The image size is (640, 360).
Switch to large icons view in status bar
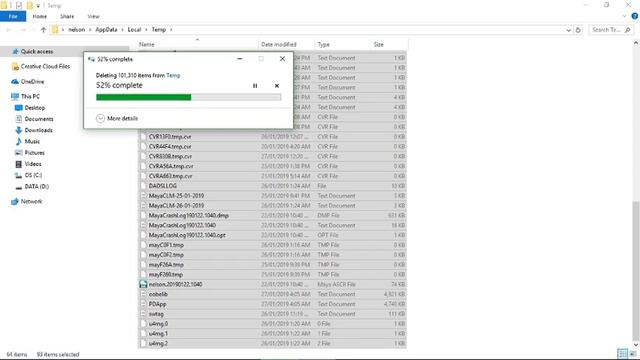tap(633, 354)
